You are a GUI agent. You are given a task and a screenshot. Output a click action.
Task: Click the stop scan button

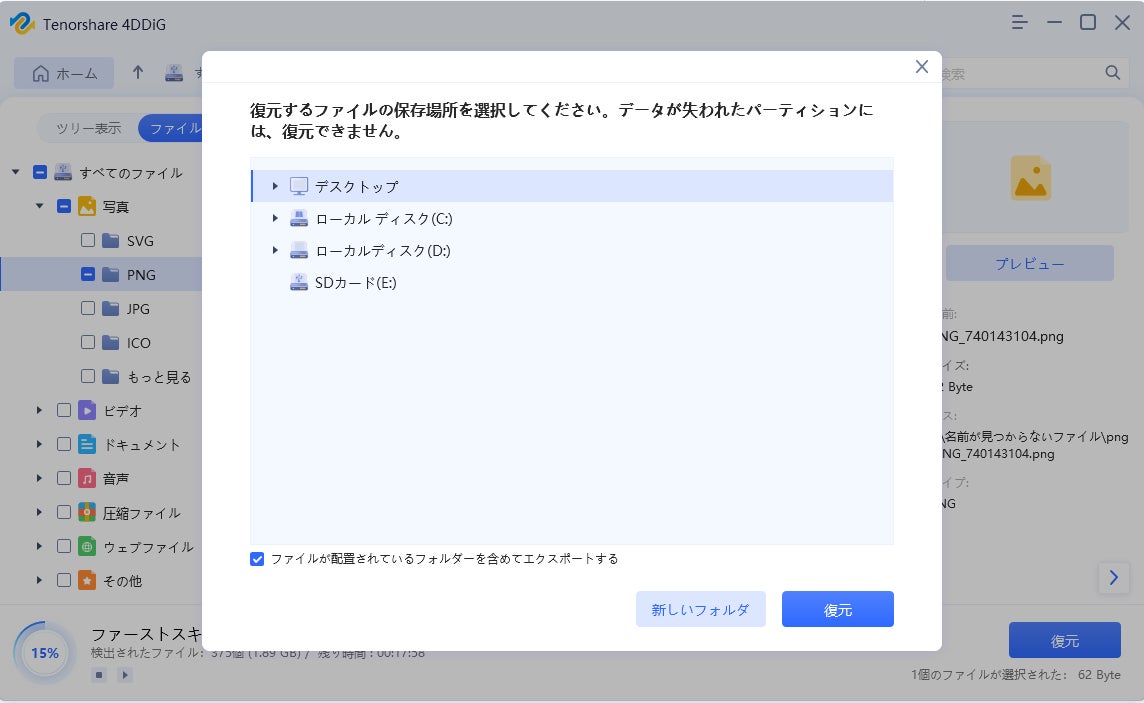point(99,675)
